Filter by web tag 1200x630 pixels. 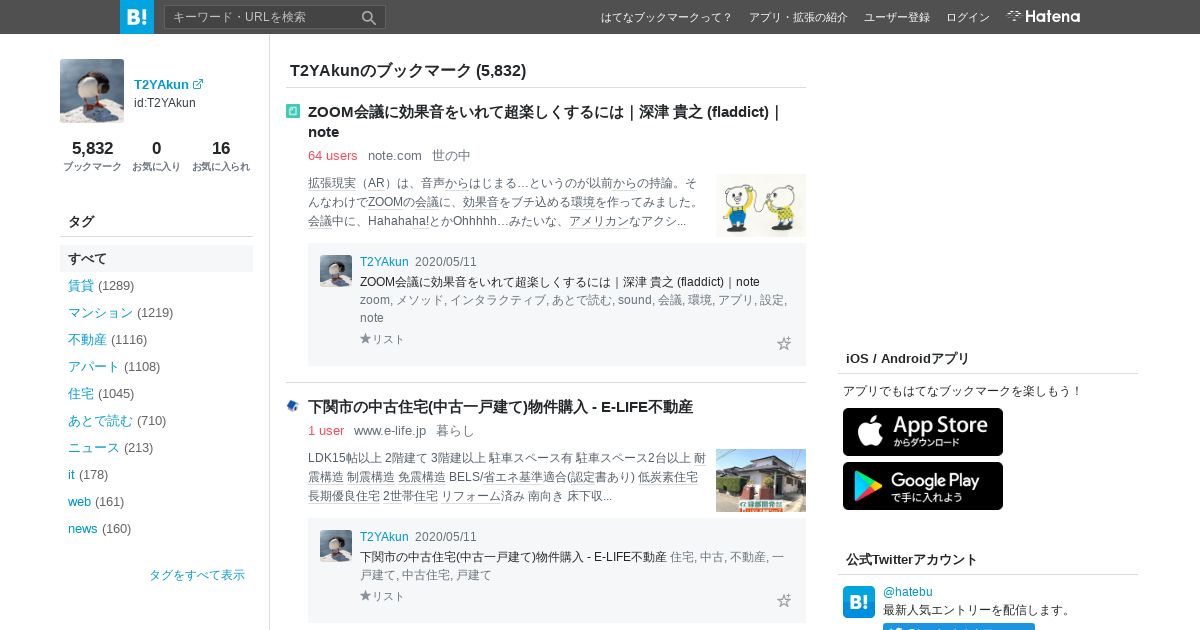[80, 501]
